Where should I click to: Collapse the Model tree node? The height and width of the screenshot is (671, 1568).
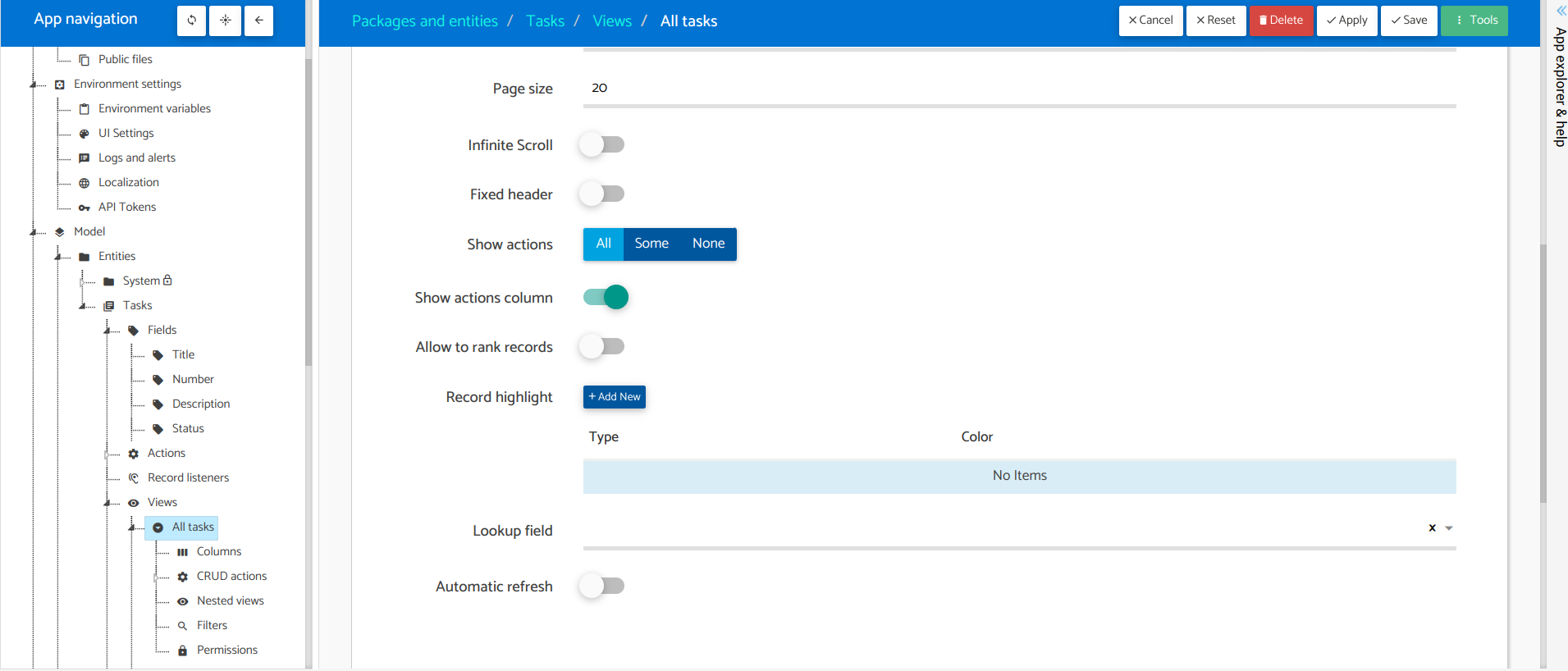tap(34, 232)
